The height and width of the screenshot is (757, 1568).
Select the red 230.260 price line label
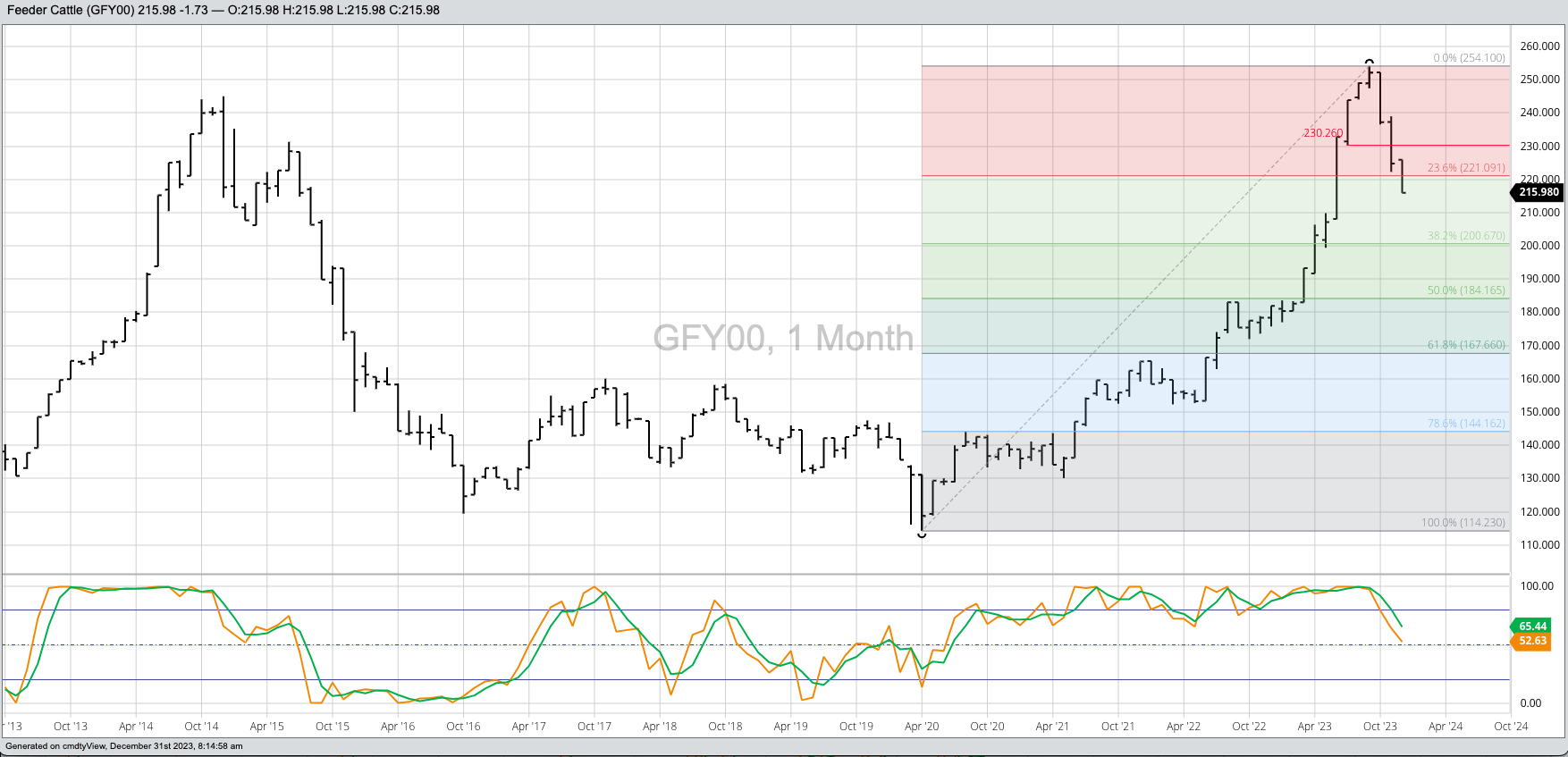(x=1322, y=133)
